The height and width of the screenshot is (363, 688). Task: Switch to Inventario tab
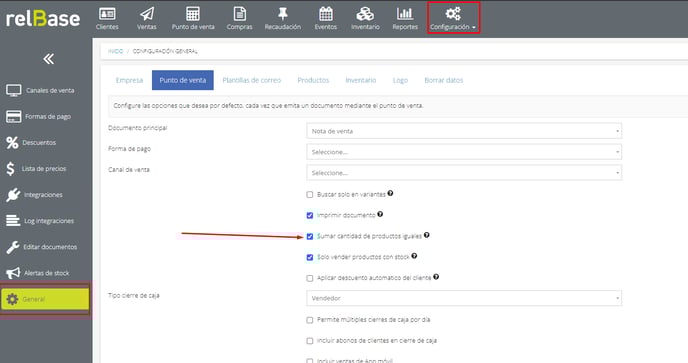tap(361, 80)
